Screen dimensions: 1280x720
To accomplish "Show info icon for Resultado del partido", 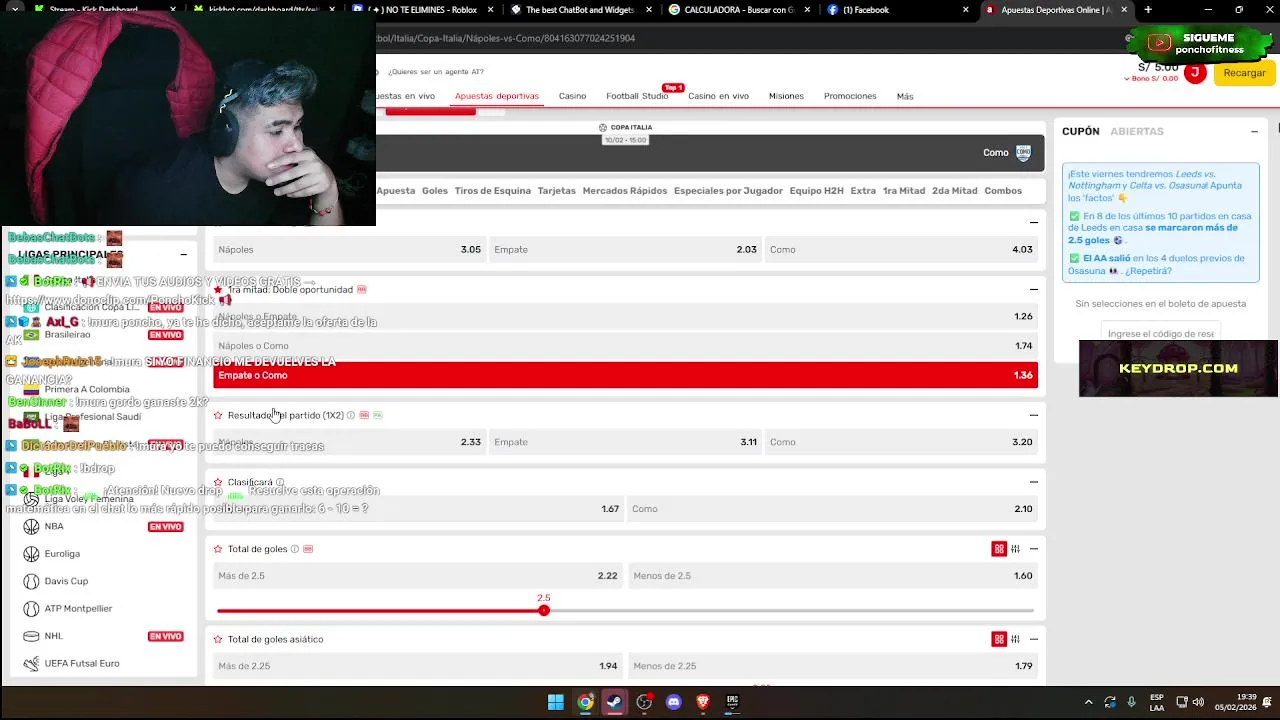I will 351,415.
